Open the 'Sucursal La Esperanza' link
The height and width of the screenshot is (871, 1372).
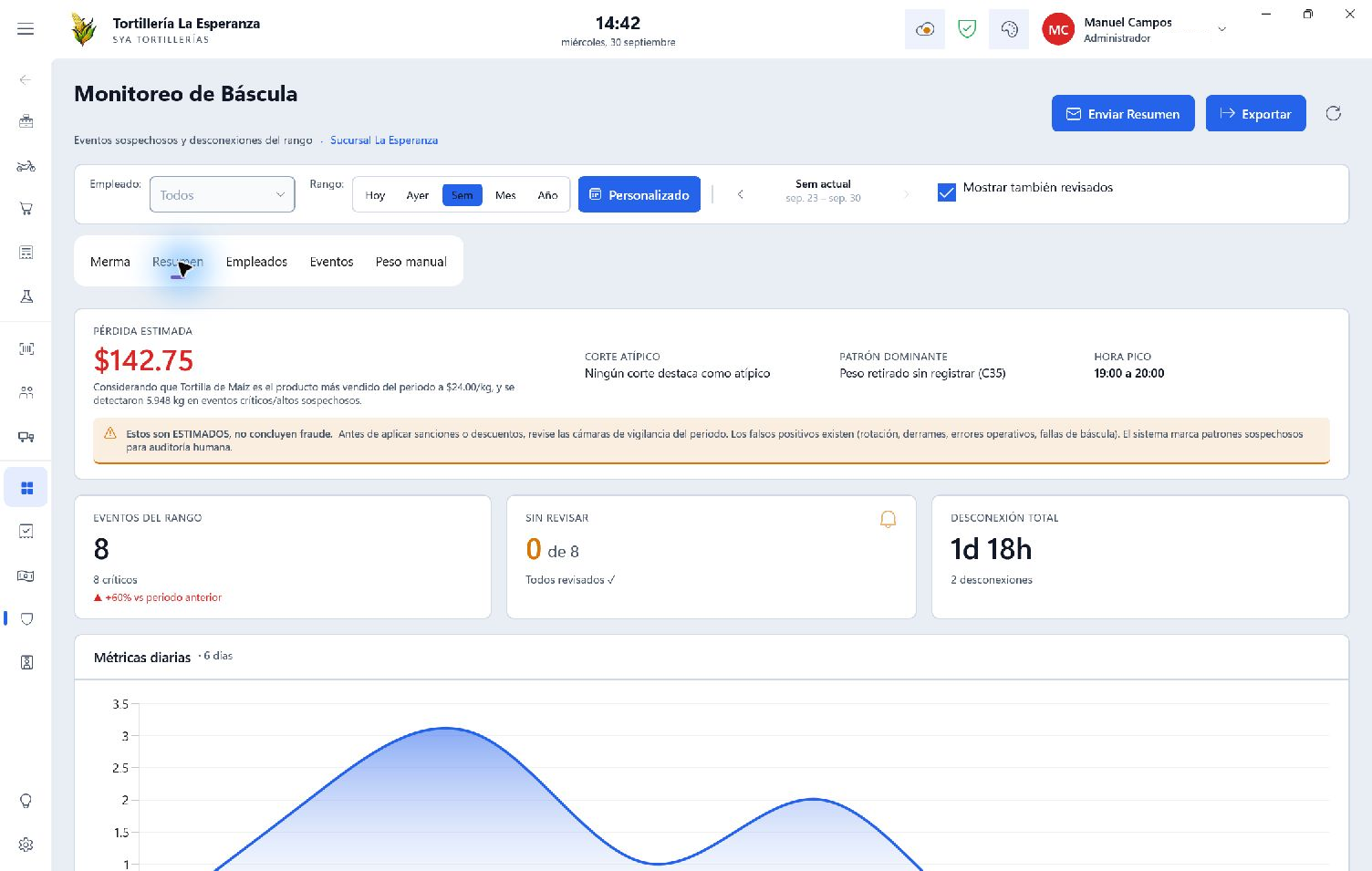click(x=384, y=140)
